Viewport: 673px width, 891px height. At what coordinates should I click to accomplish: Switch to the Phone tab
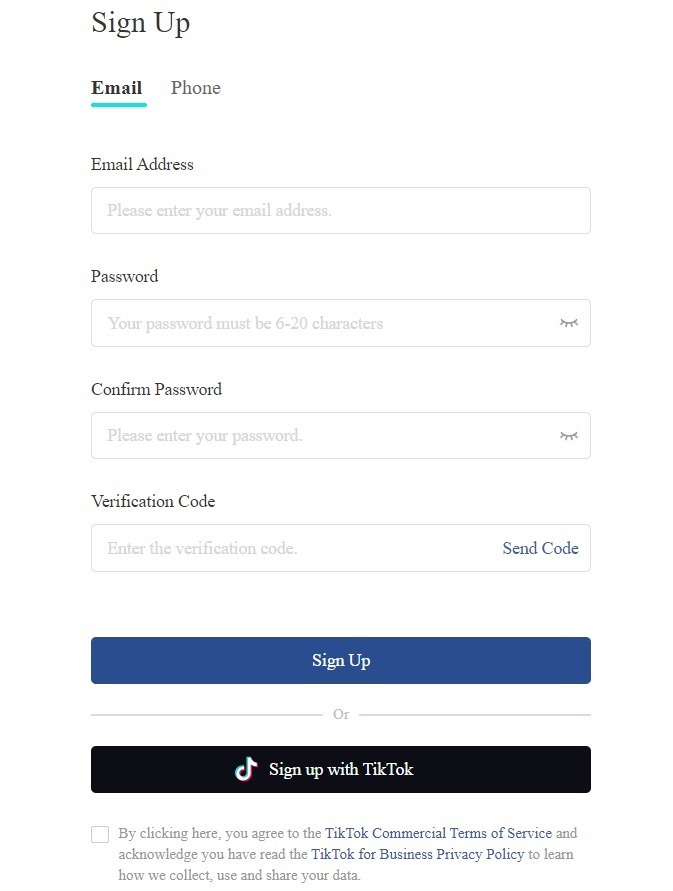(196, 88)
